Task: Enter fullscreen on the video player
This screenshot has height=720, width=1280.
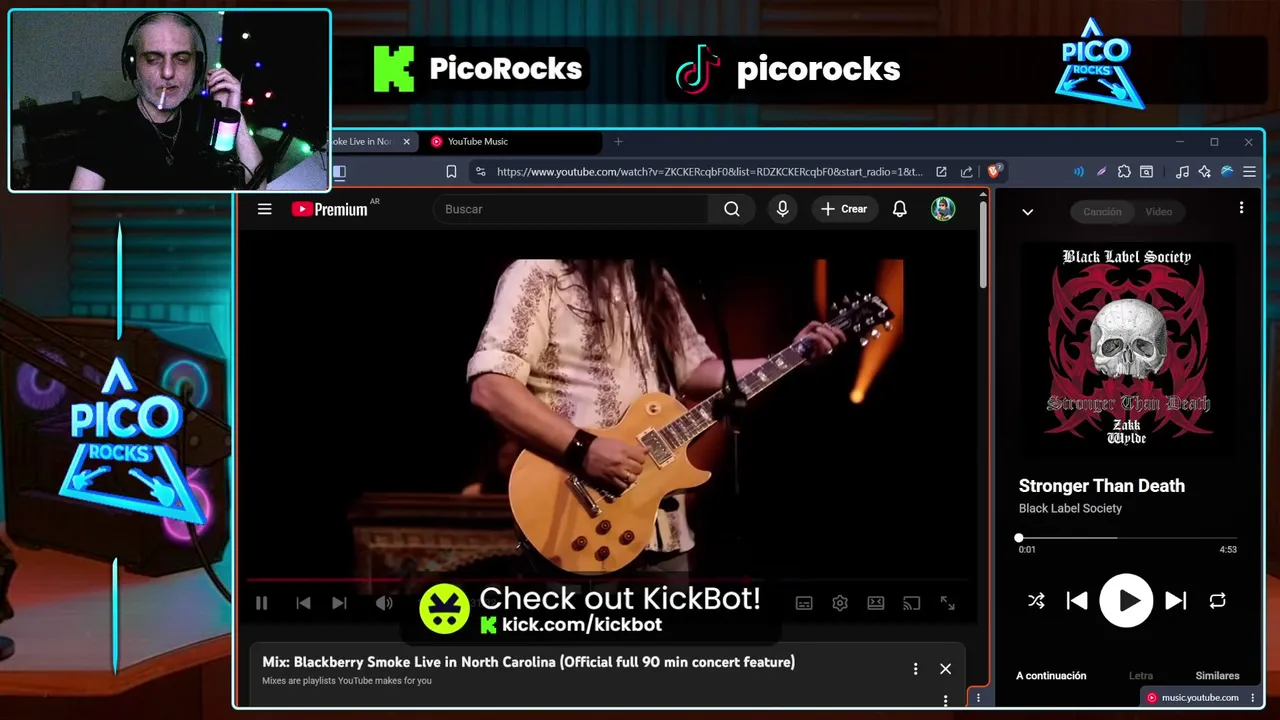Action: click(947, 603)
